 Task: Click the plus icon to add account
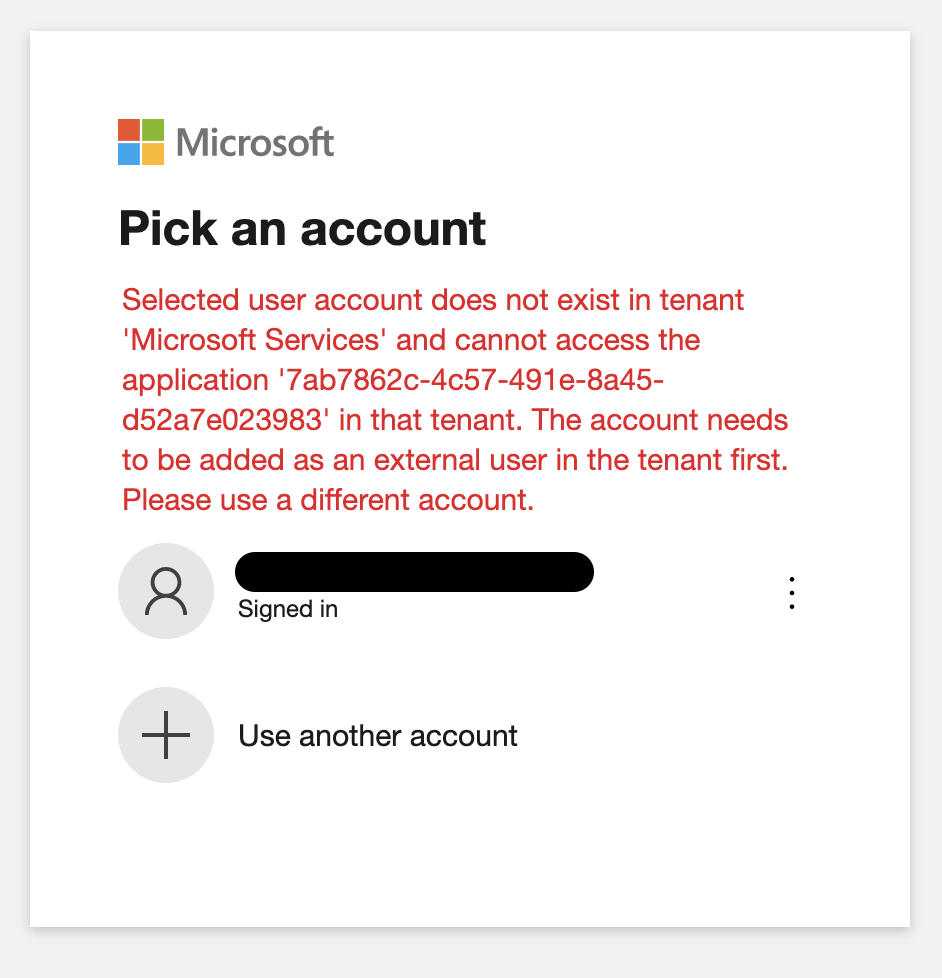pos(166,735)
